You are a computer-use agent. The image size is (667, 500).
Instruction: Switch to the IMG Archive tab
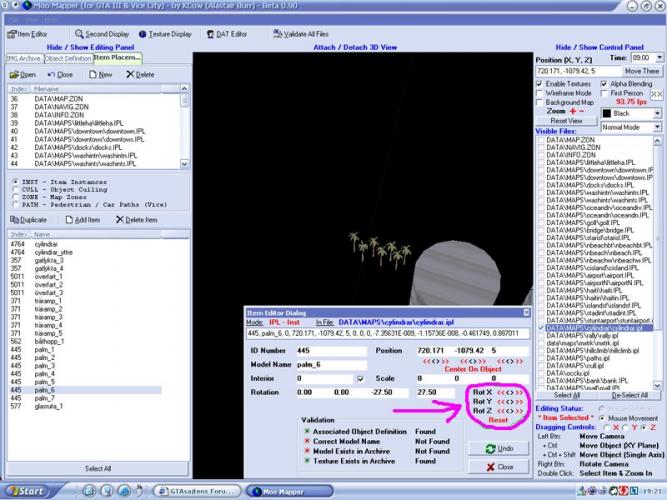23,58
